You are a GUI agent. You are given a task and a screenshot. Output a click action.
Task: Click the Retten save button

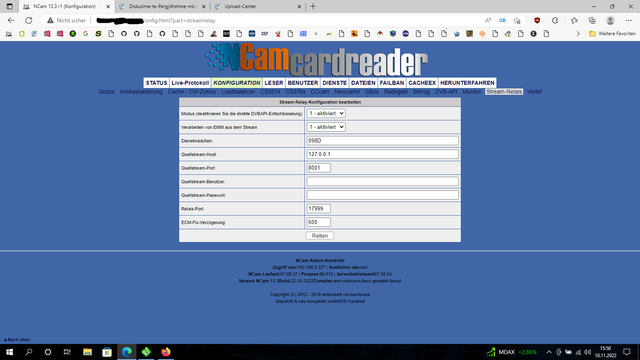(x=320, y=236)
